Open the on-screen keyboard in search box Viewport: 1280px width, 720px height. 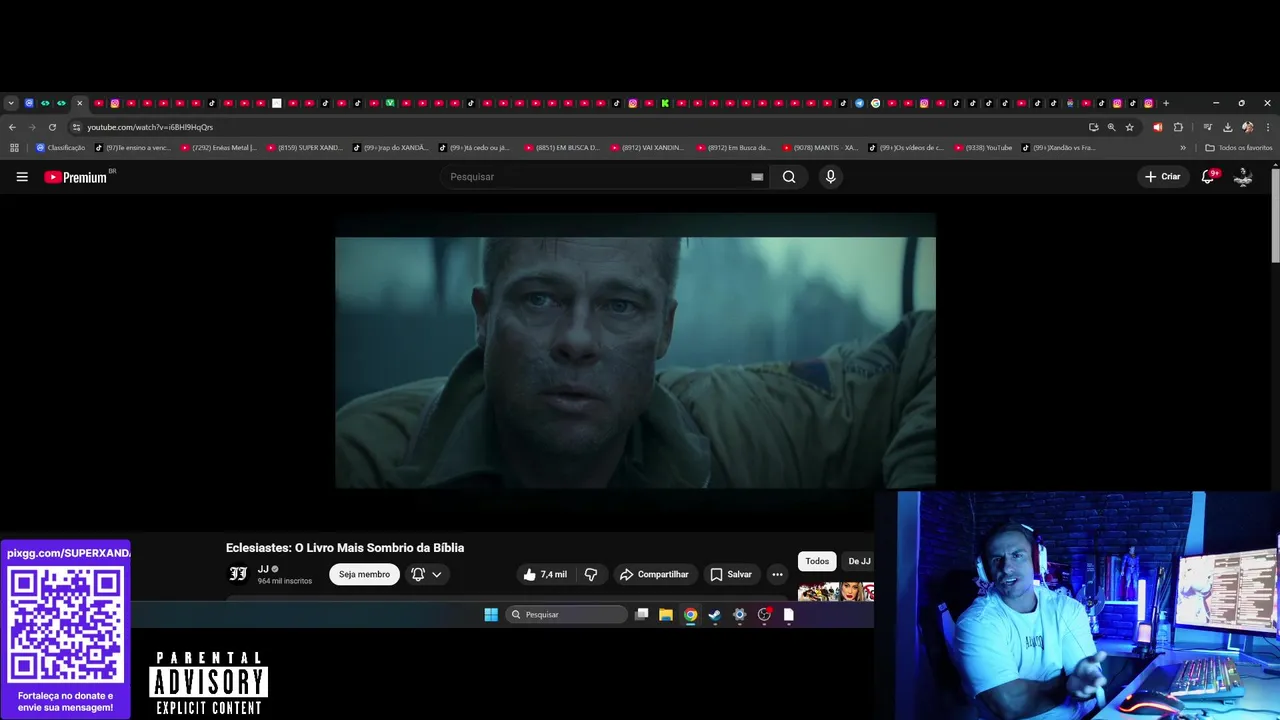(757, 177)
